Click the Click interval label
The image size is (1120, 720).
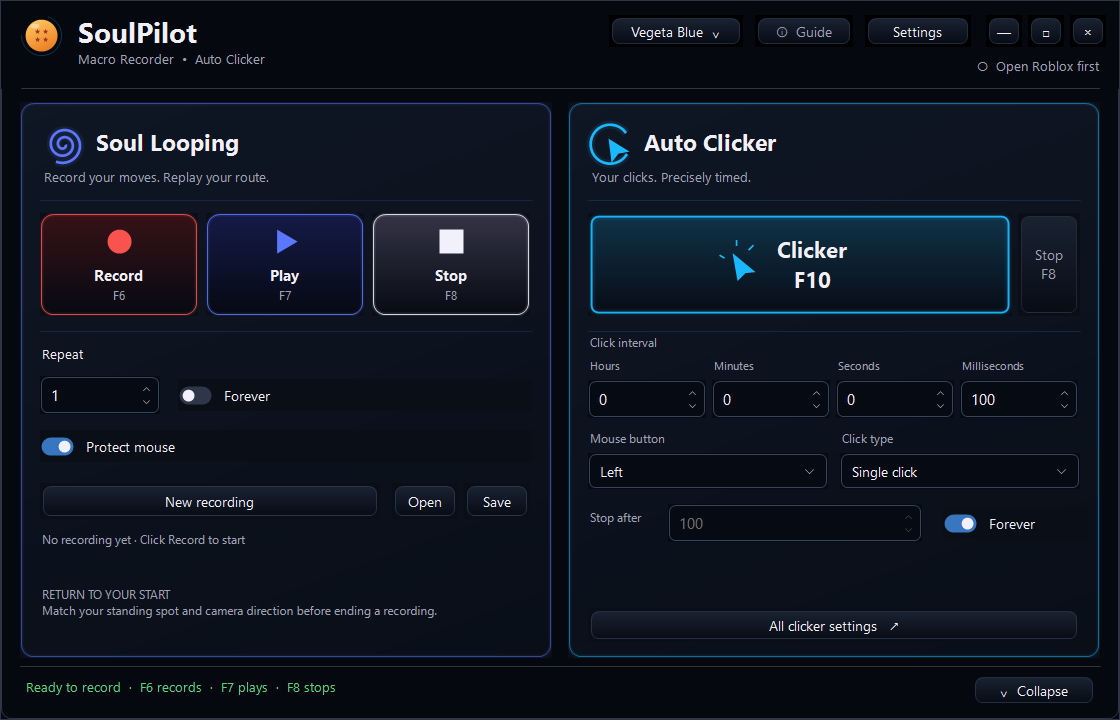(x=624, y=343)
